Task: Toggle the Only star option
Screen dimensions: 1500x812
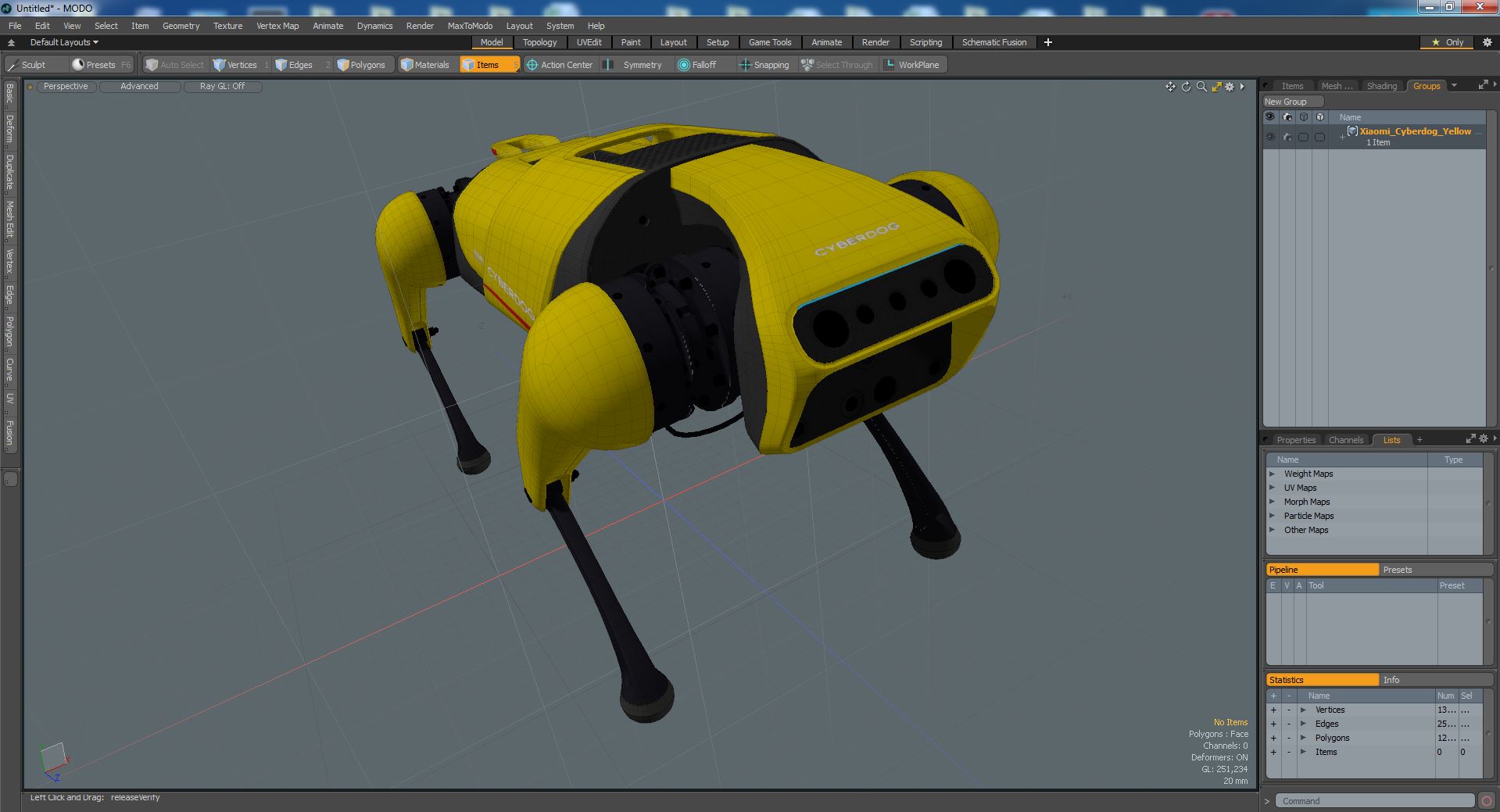Action: (x=1448, y=42)
